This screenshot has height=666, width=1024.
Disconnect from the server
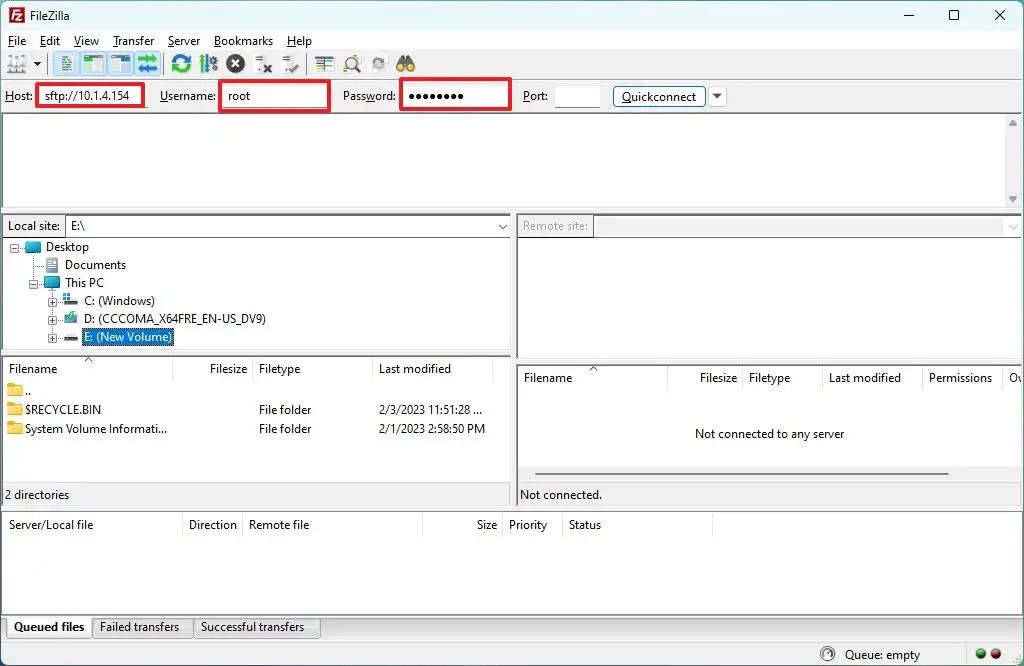pos(265,63)
